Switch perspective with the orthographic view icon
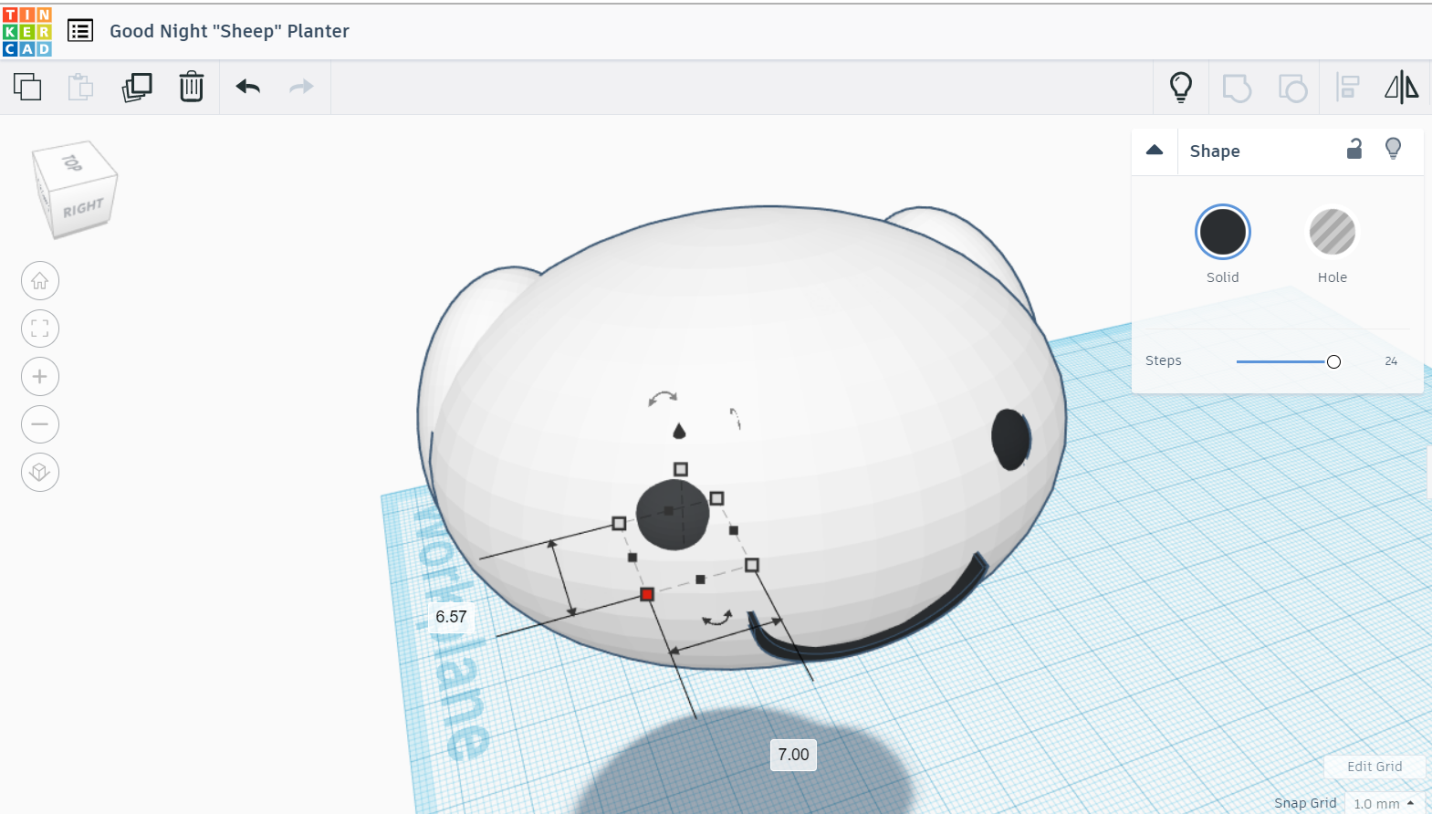Screen dimensions: 1432x814 [40, 473]
